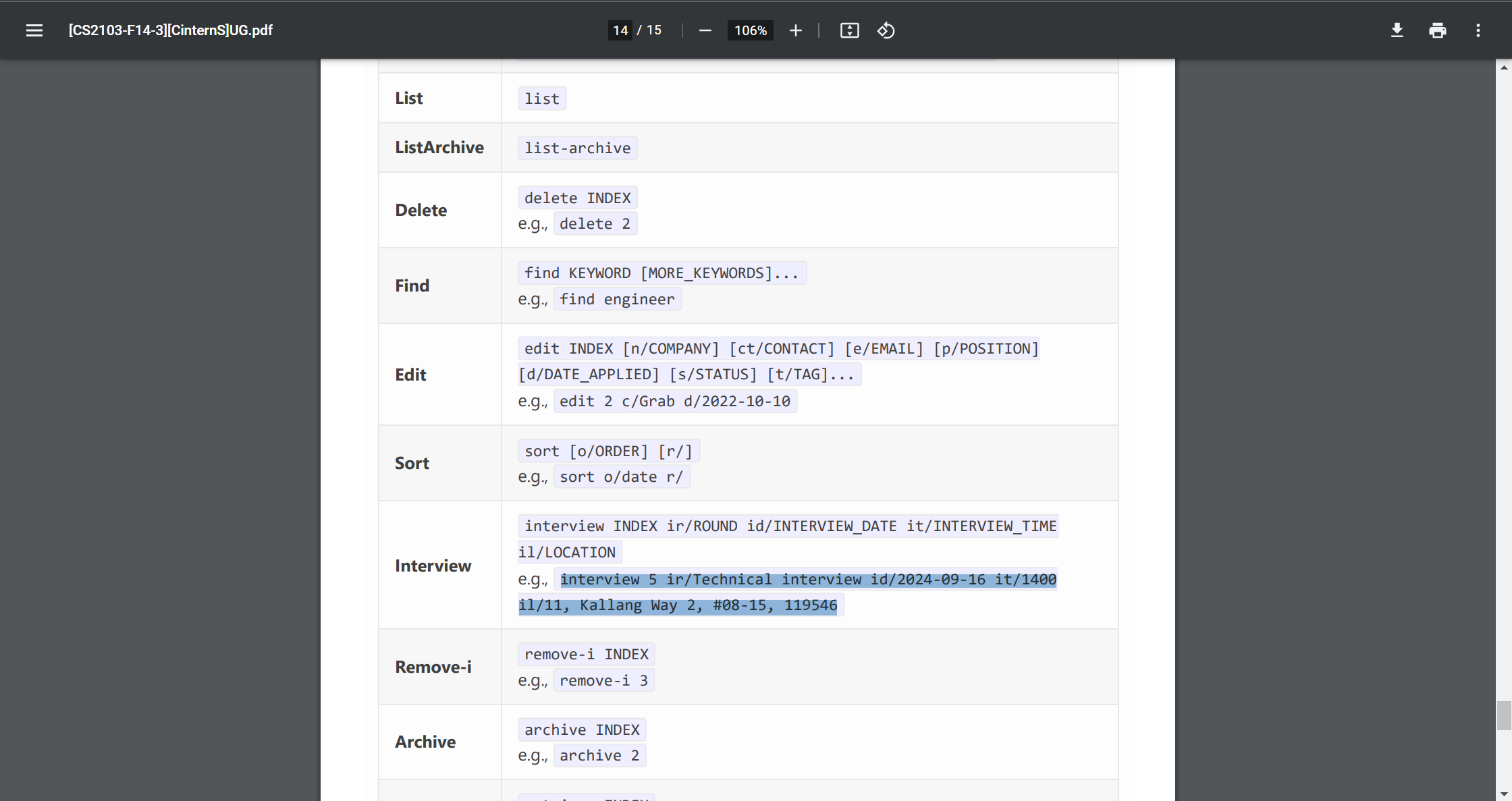Print the PDF document

[1437, 30]
